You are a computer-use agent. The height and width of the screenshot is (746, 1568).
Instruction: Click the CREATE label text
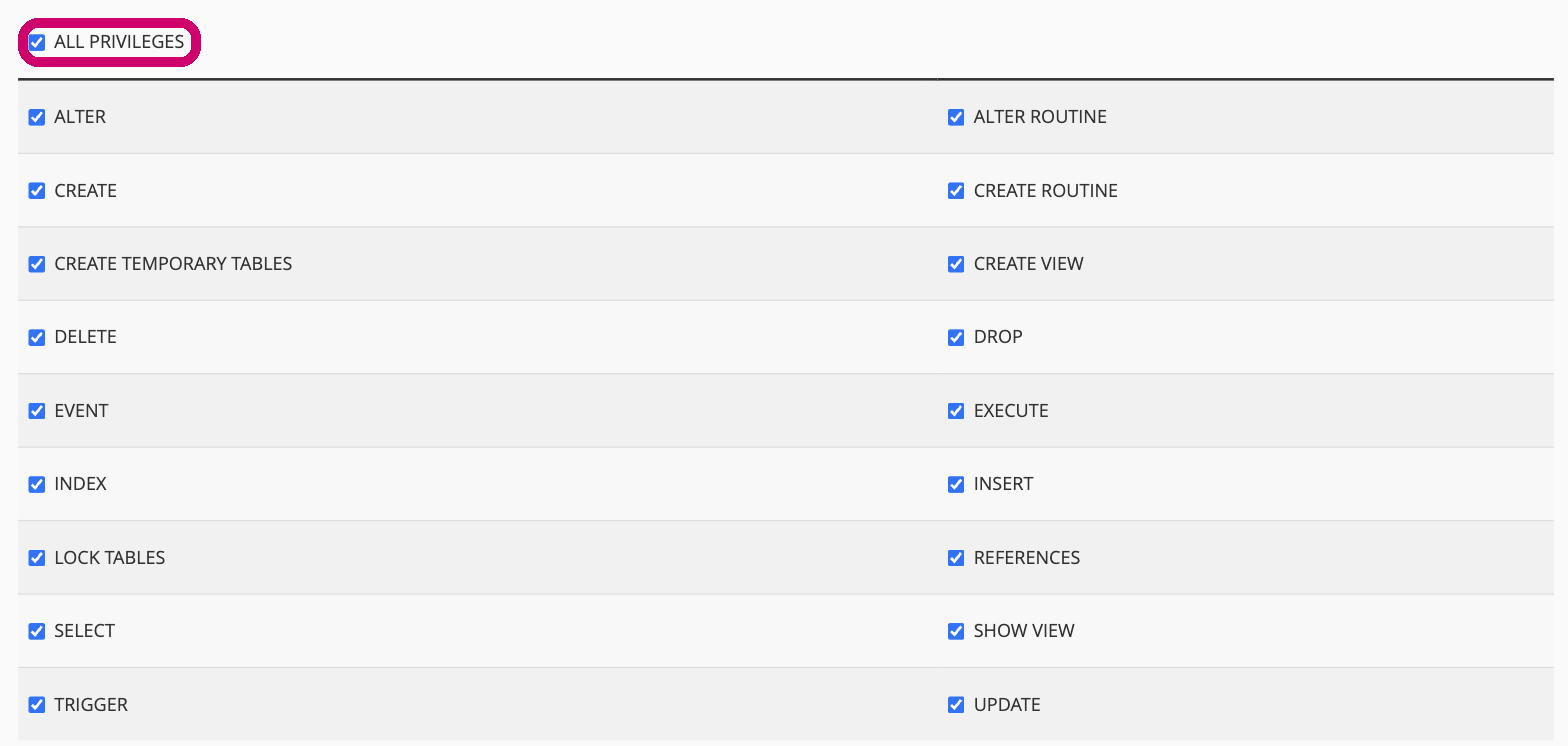[85, 191]
